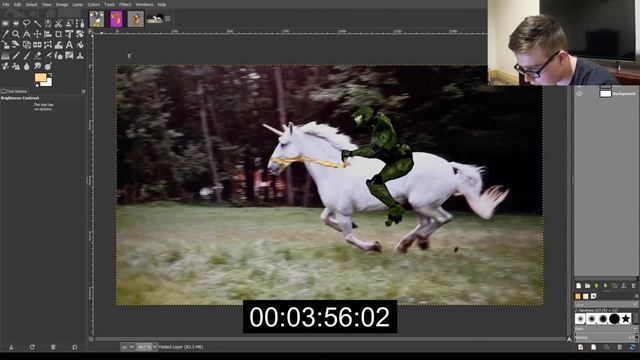
Task: Switch to the Tool Options tab
Action: coord(15,91)
